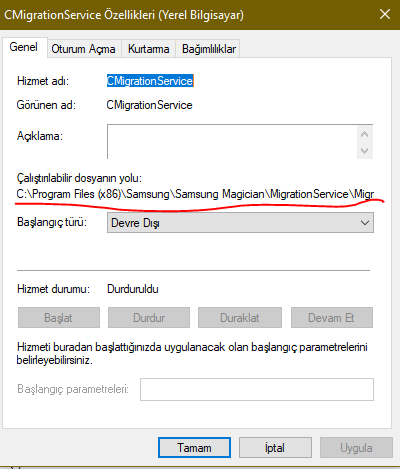Click the Açıklama scroll down arrow
Viewport: 400px width, 469px height.
[365, 150]
